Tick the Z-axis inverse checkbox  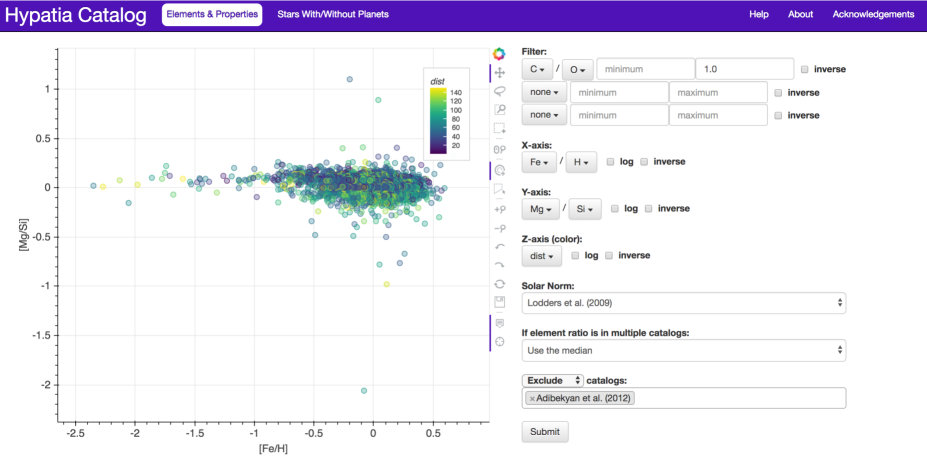coord(609,255)
